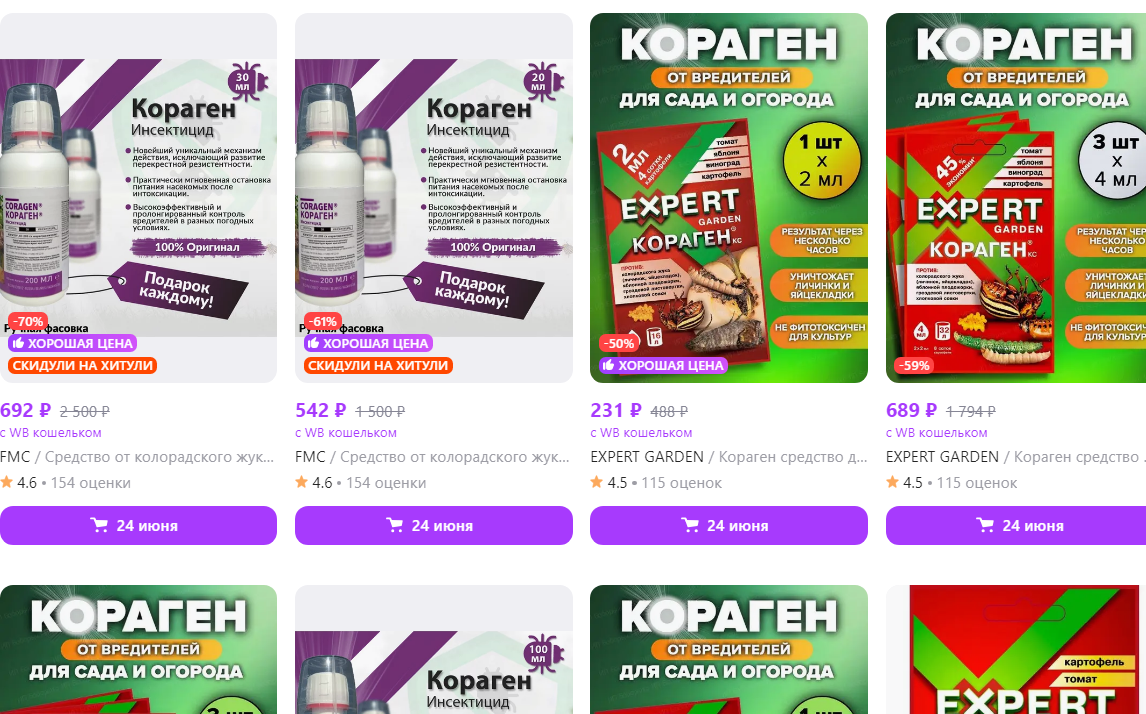
Task: Click cart icon on 231 ₽ product button
Action: tap(689, 525)
